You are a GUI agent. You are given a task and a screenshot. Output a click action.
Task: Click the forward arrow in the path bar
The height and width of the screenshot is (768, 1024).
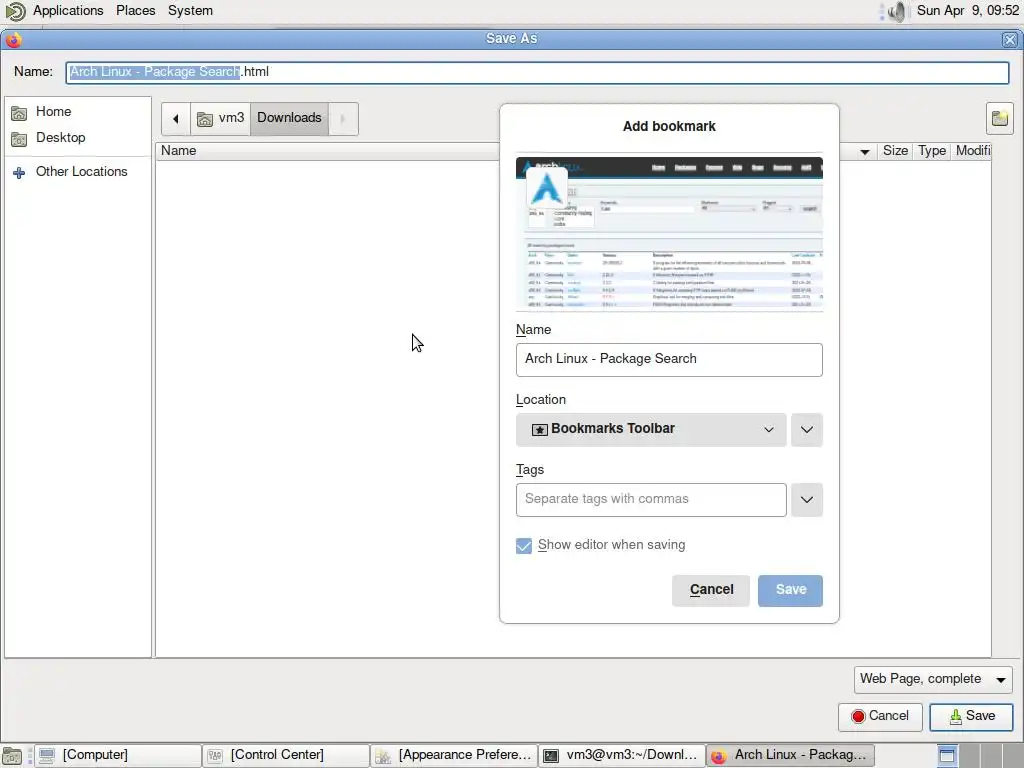[343, 119]
